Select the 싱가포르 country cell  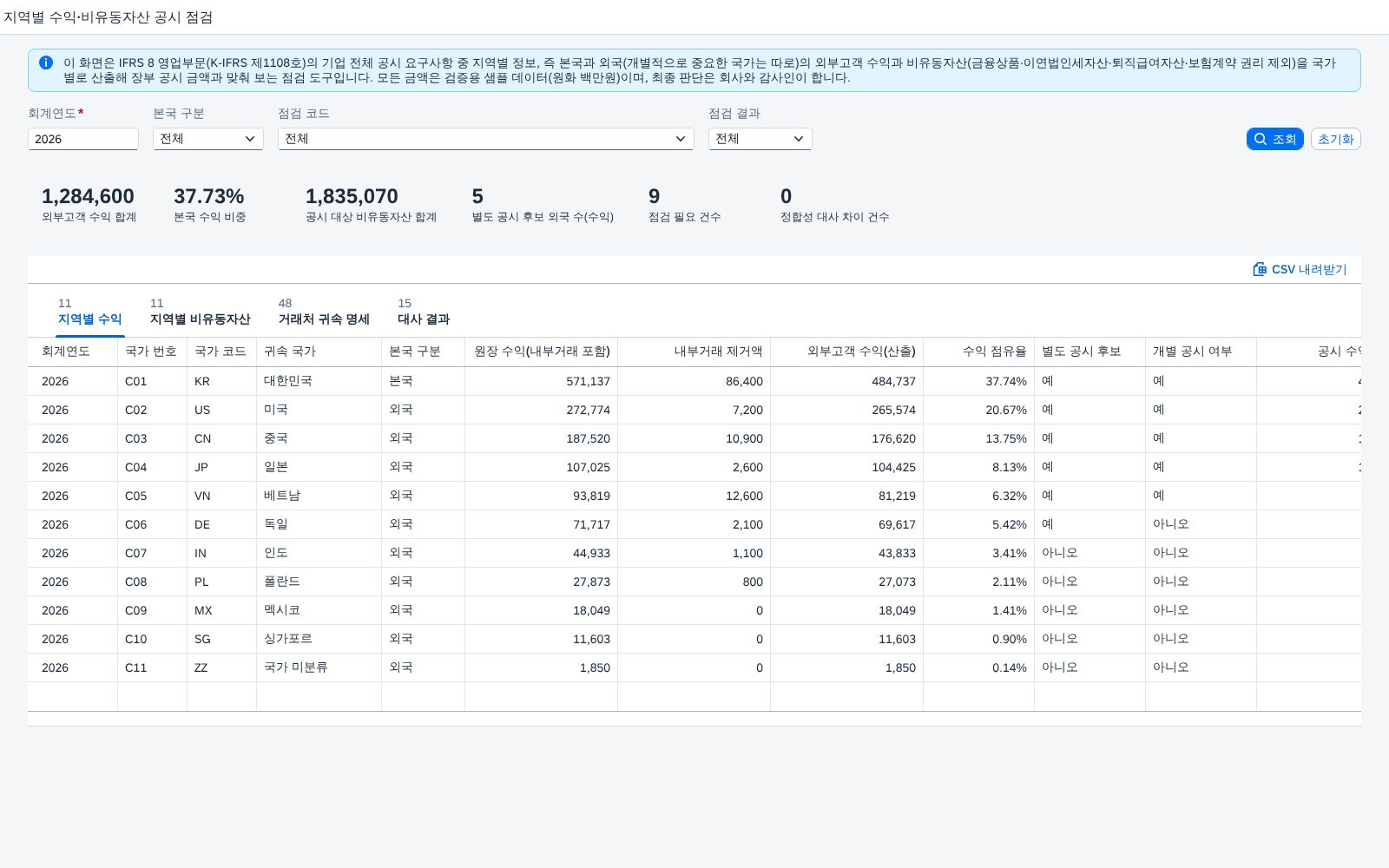point(319,639)
